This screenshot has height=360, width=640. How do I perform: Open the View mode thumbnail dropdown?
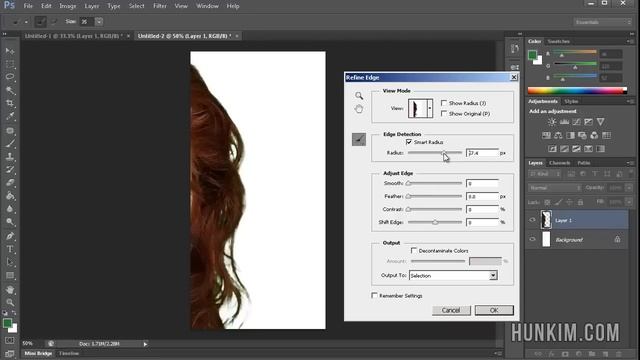pyautogui.click(x=429, y=108)
